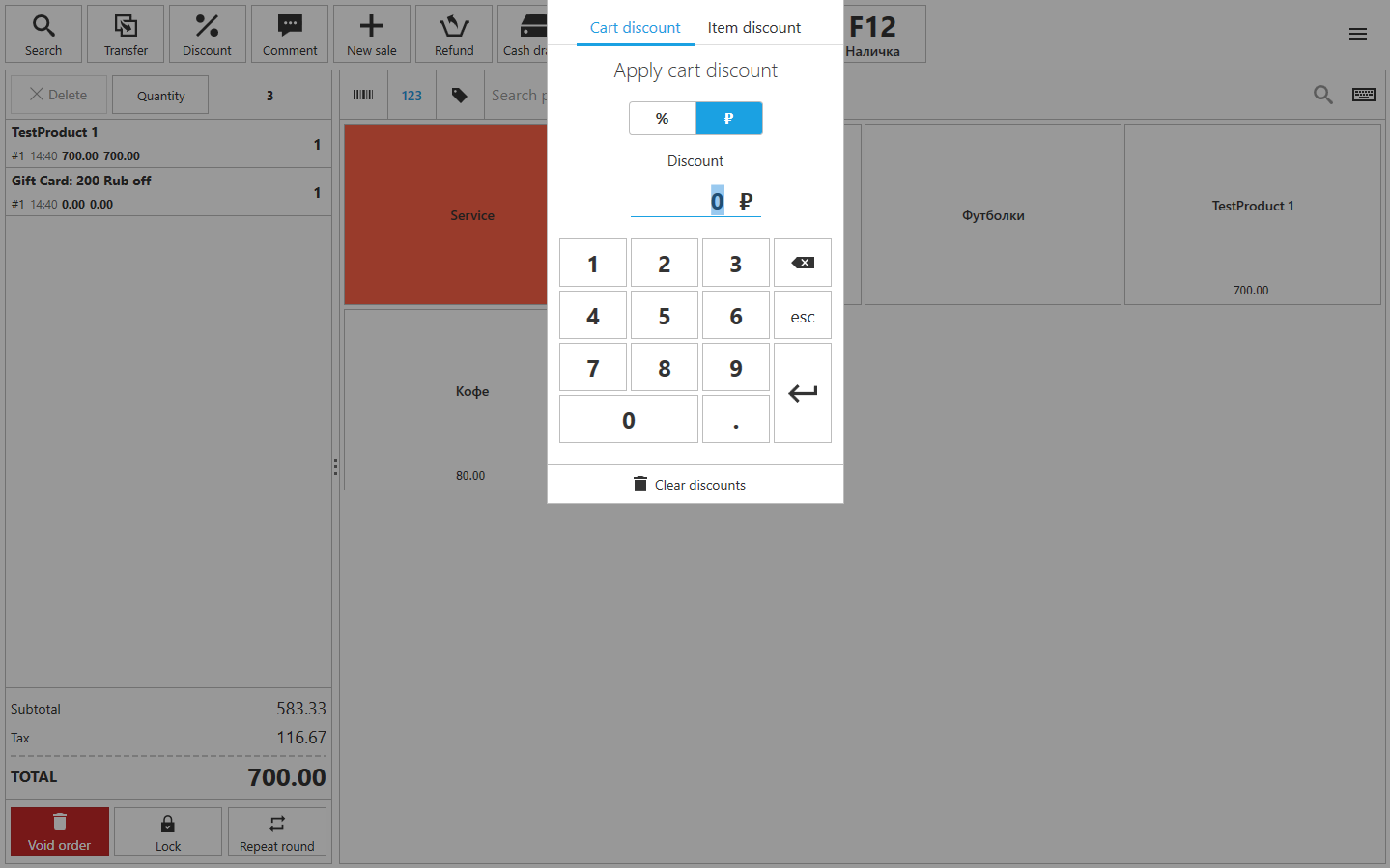Viewport: 1390px width, 868px height.
Task: Open the Search tool in top toolbar
Action: pos(43,34)
